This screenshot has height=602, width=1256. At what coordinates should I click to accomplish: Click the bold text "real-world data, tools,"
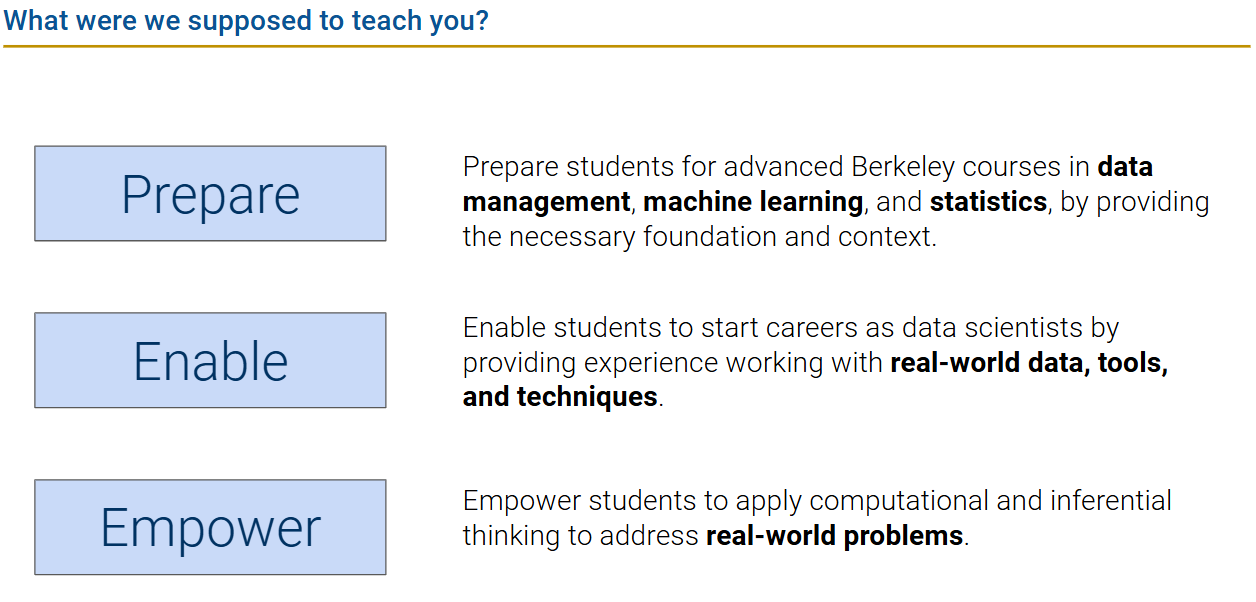click(1029, 362)
